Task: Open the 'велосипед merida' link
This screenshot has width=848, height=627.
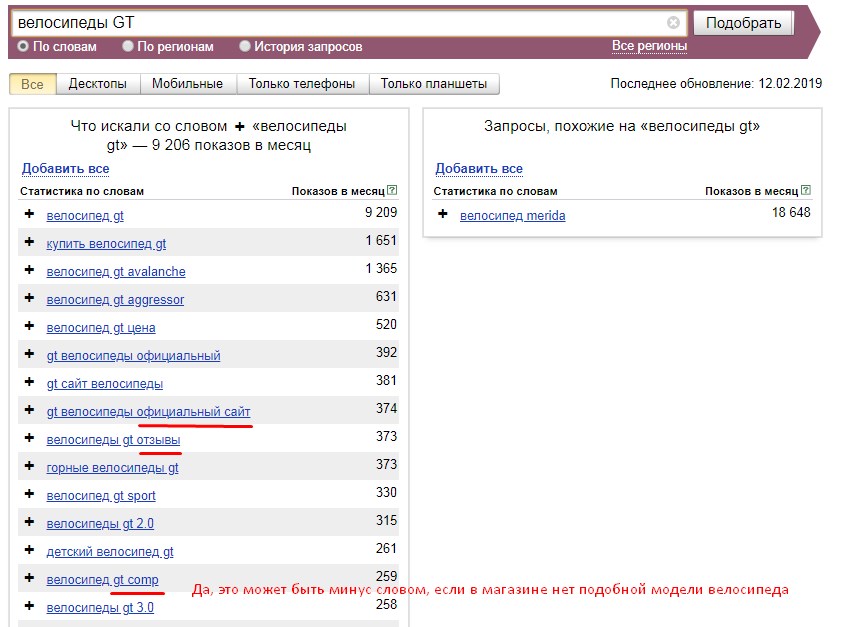Action: pyautogui.click(x=513, y=216)
